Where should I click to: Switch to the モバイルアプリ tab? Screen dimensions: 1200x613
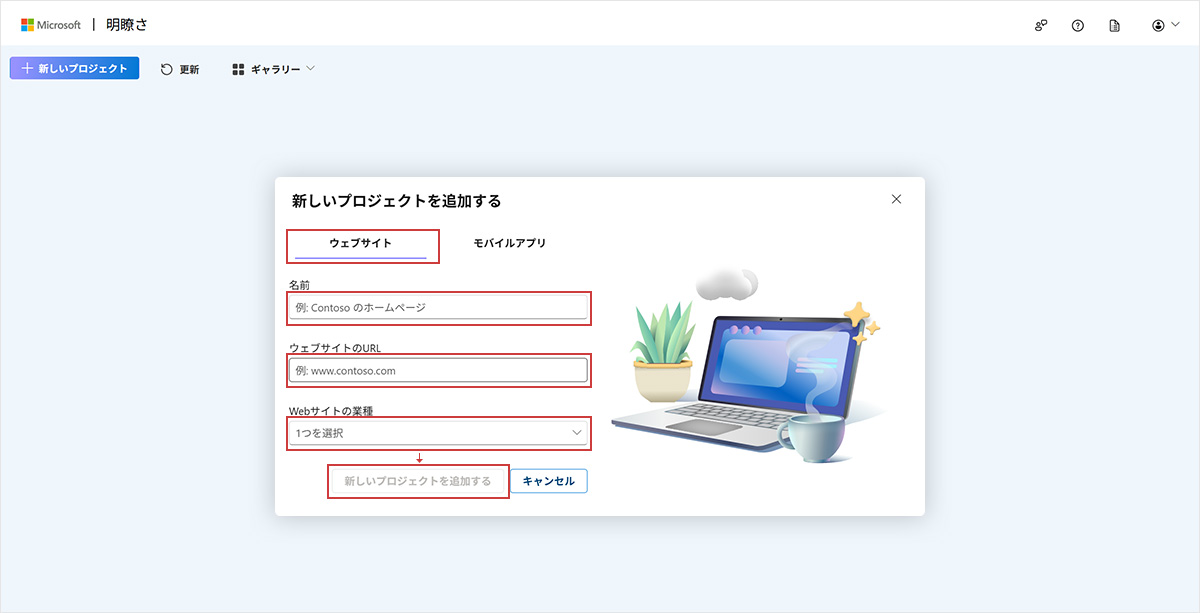[510, 243]
